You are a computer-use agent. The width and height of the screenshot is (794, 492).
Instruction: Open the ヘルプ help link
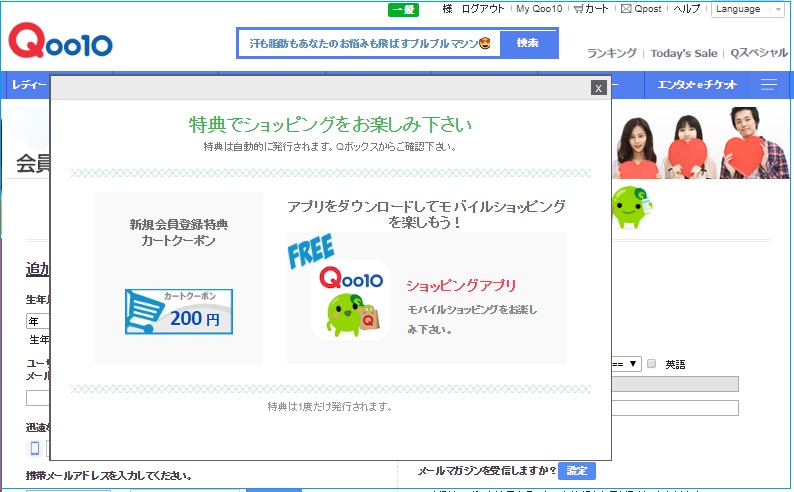687,9
